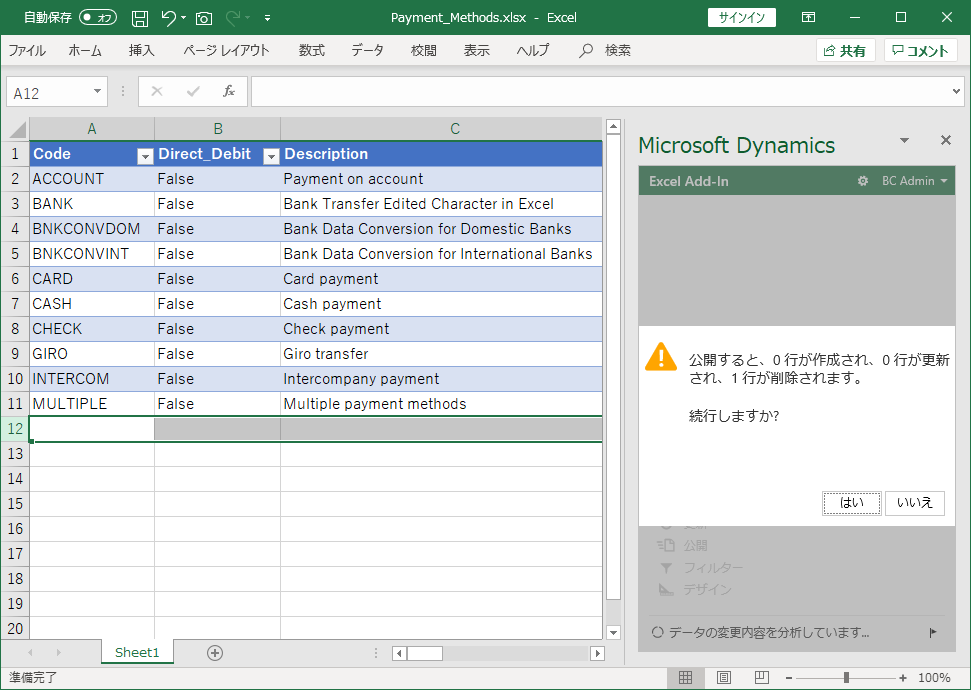Click the vertical scroll down arrow

point(613,632)
